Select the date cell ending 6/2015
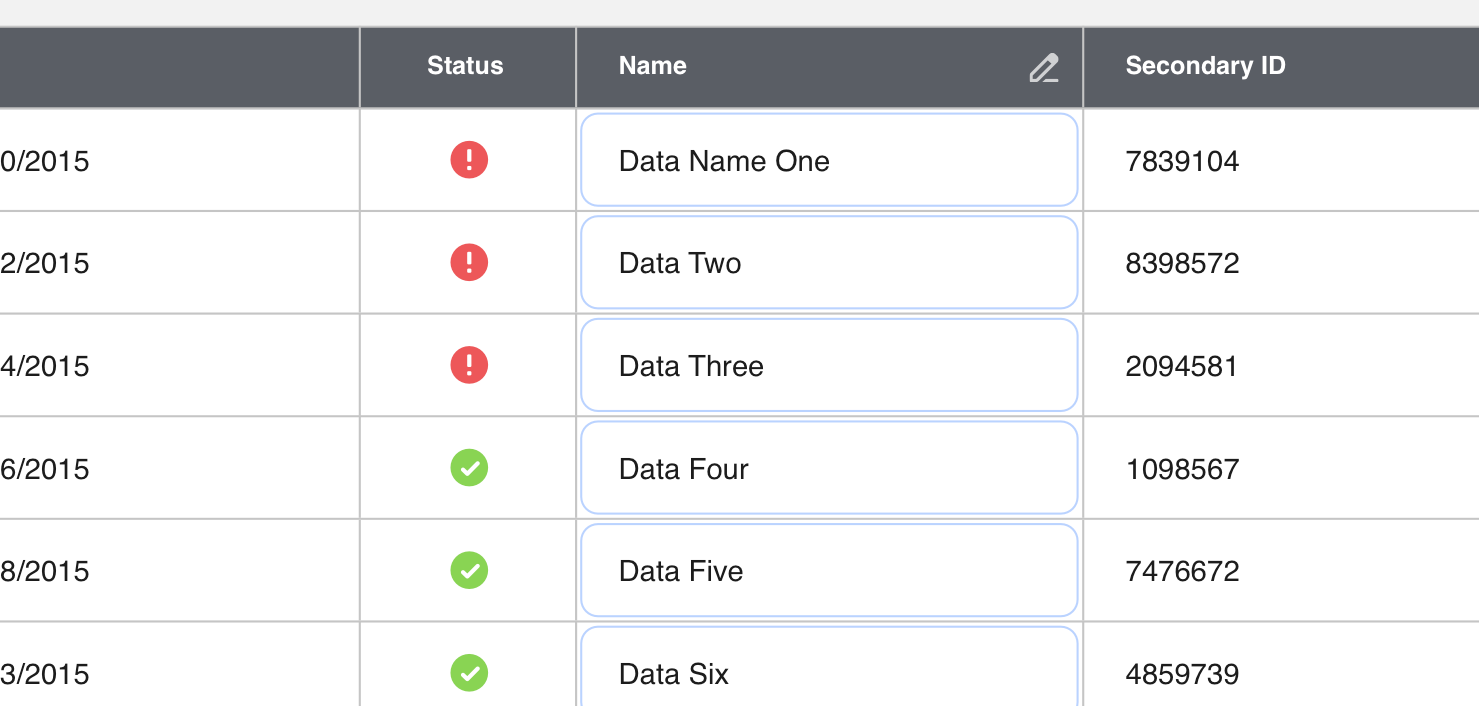1479x706 pixels. (45, 469)
